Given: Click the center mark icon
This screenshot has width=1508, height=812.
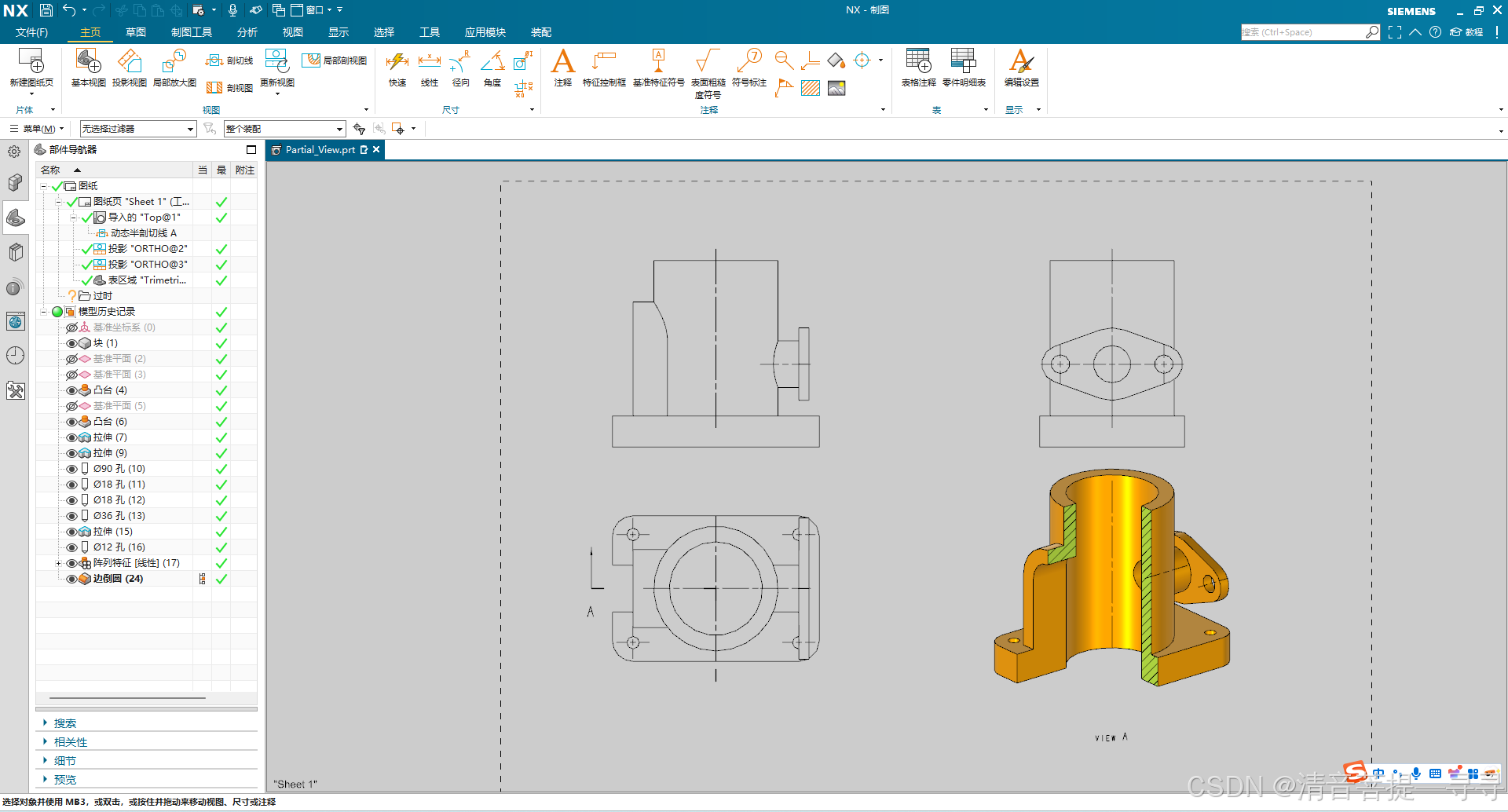Looking at the screenshot, I should tap(862, 60).
